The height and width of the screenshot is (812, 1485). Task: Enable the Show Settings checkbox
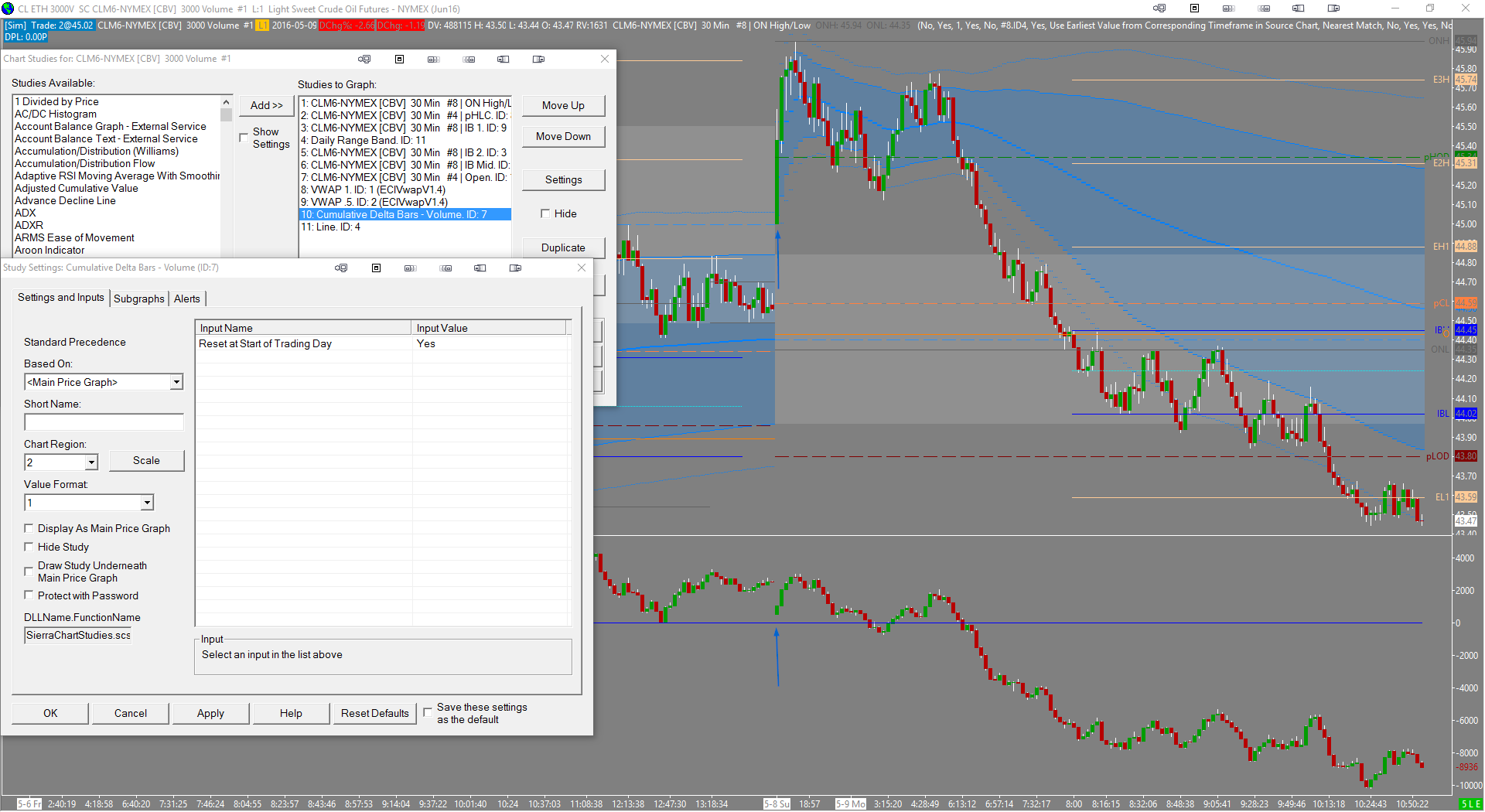click(244, 138)
